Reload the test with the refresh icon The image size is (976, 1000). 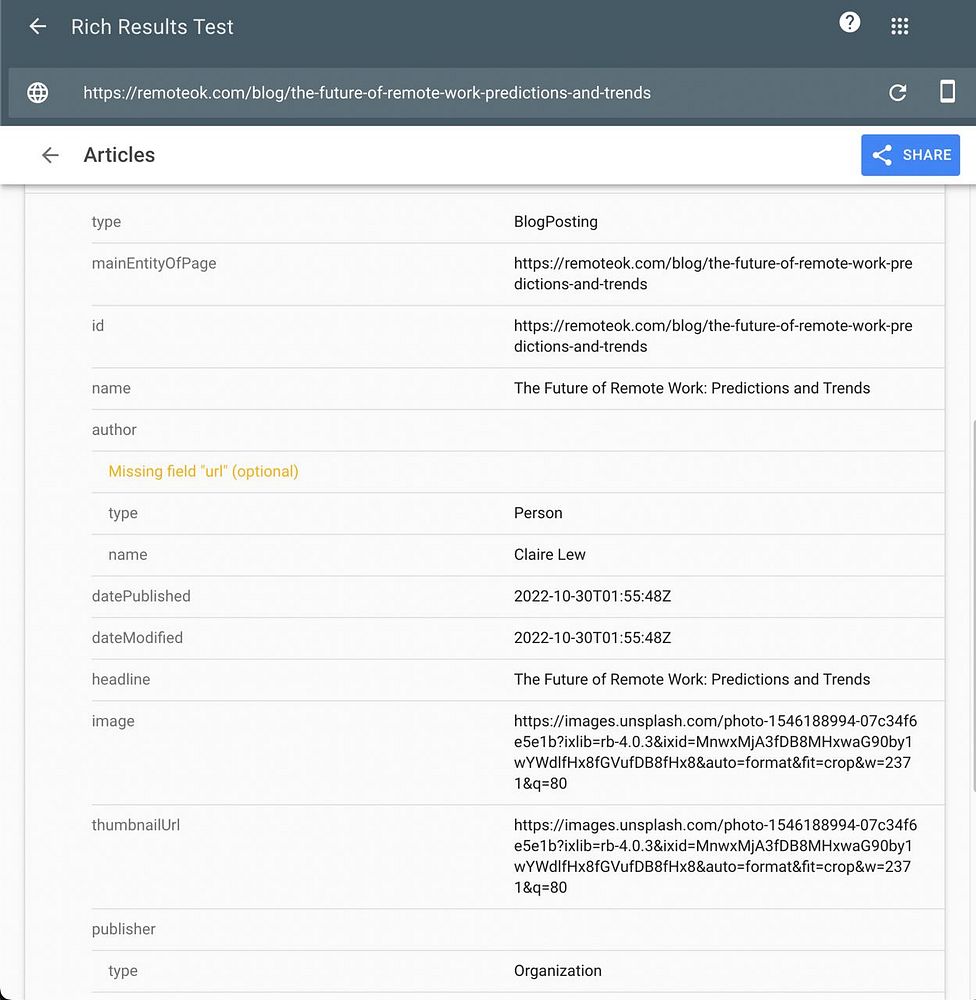click(898, 93)
